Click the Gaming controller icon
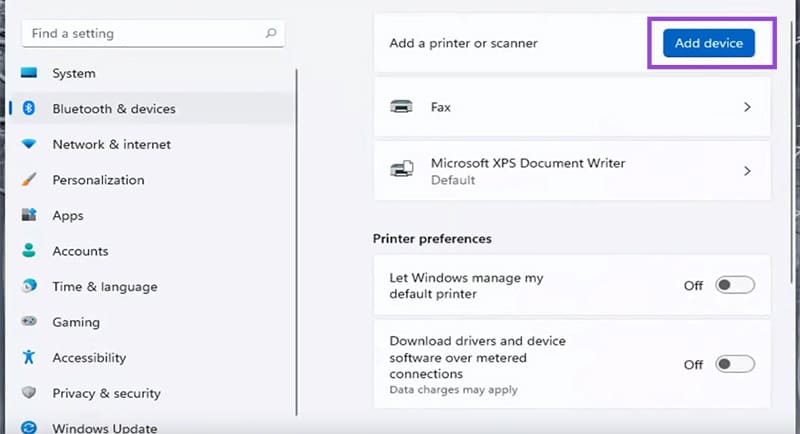The height and width of the screenshot is (434, 800). click(x=29, y=321)
